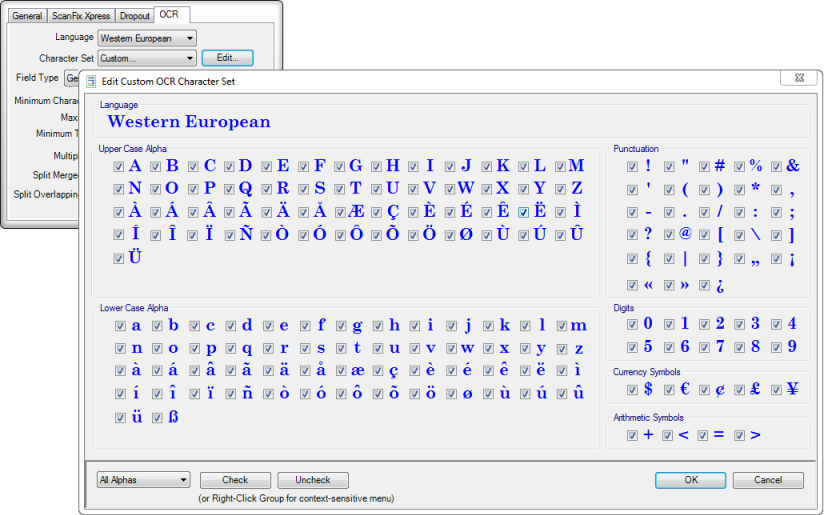Switch to the General tab

pyautogui.click(x=27, y=16)
